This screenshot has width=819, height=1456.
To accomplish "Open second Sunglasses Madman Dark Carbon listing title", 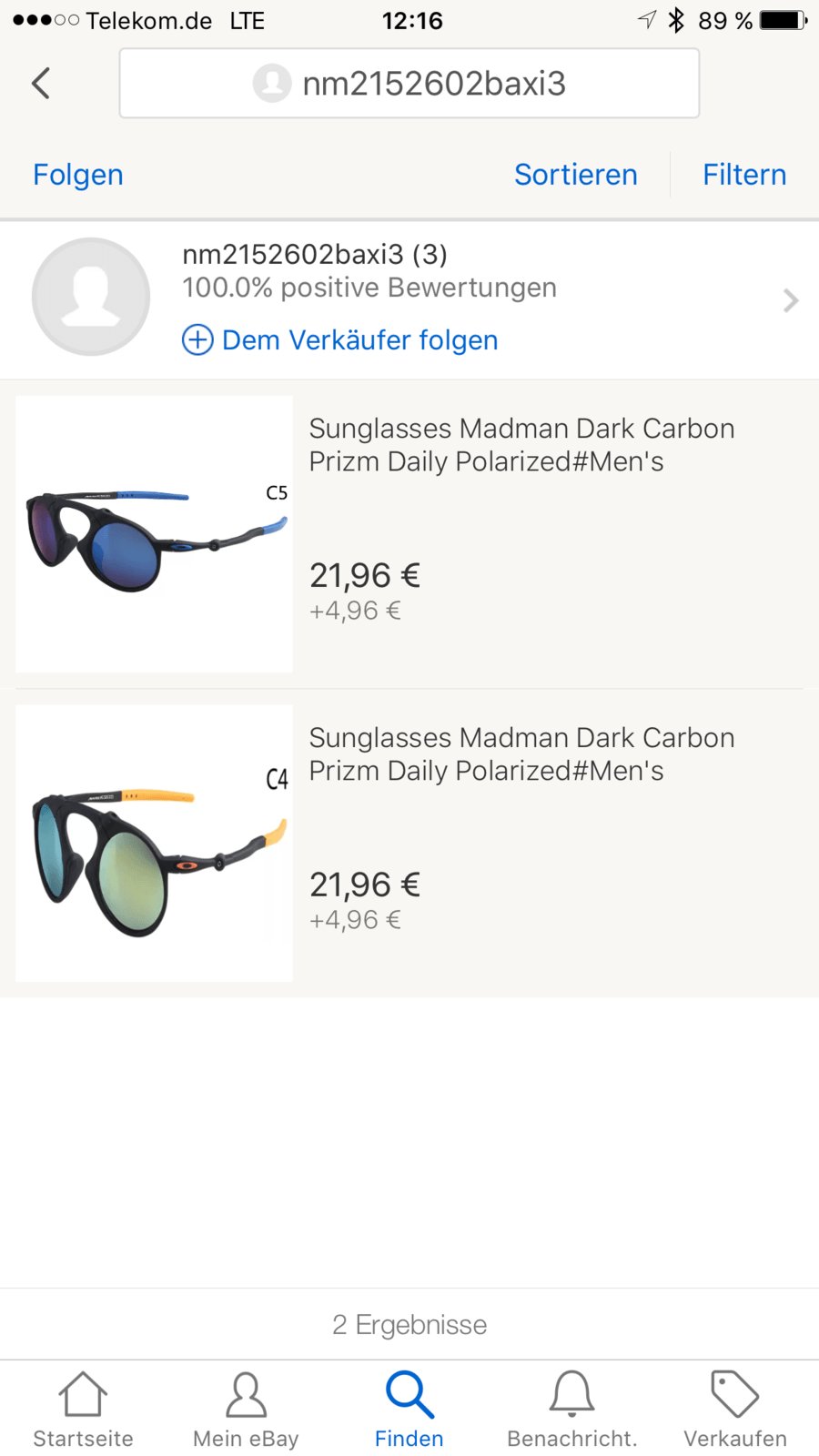I will pos(521,754).
